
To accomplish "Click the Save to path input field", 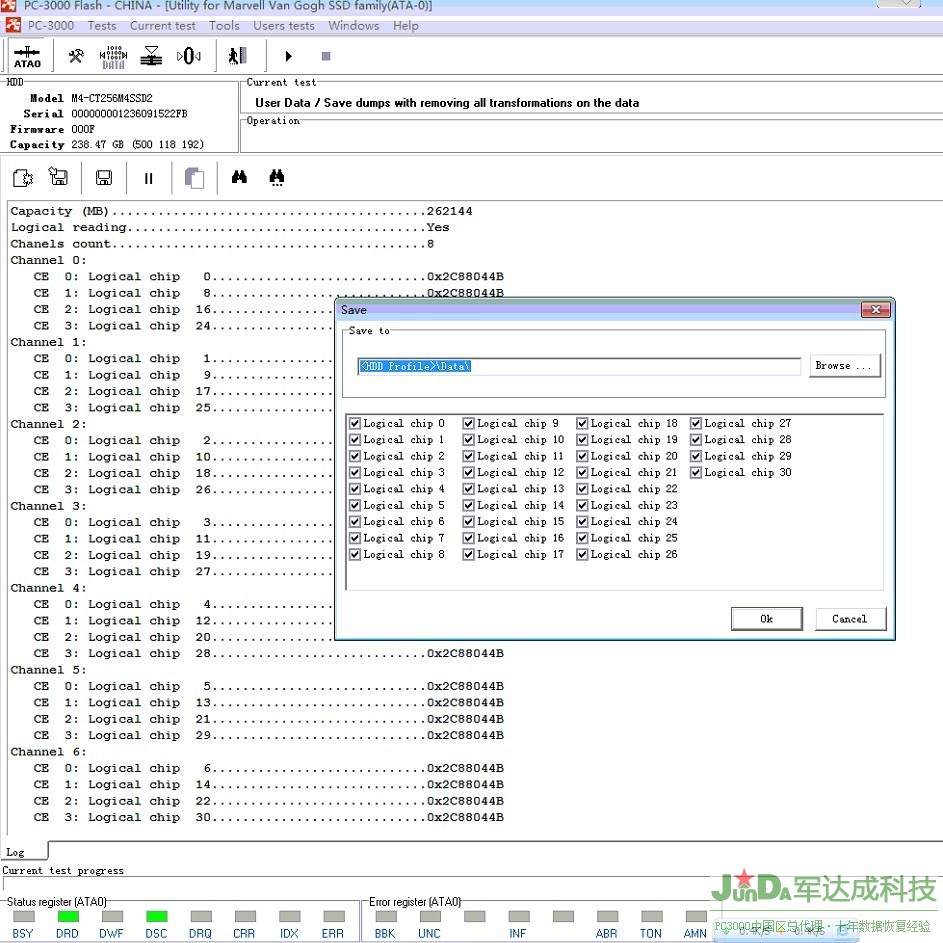I will (579, 367).
